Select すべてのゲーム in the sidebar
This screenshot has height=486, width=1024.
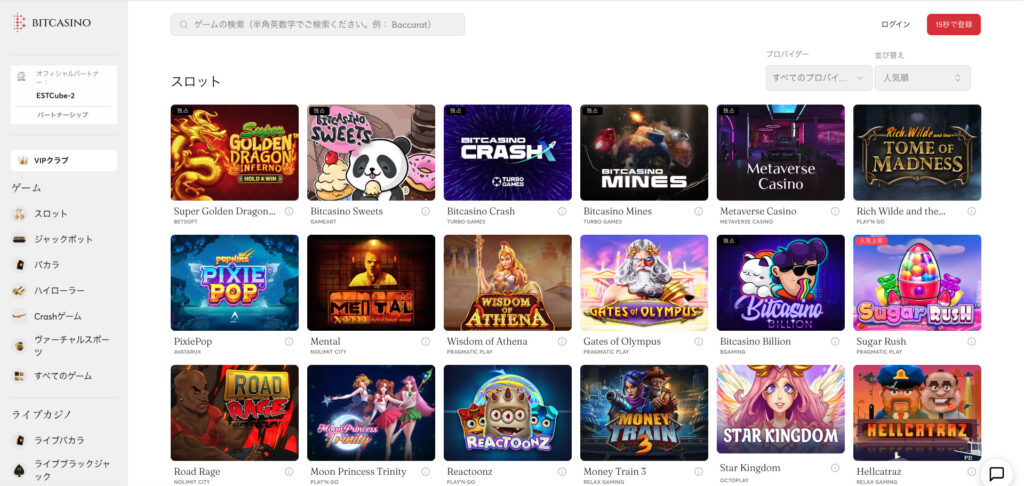tap(63, 376)
